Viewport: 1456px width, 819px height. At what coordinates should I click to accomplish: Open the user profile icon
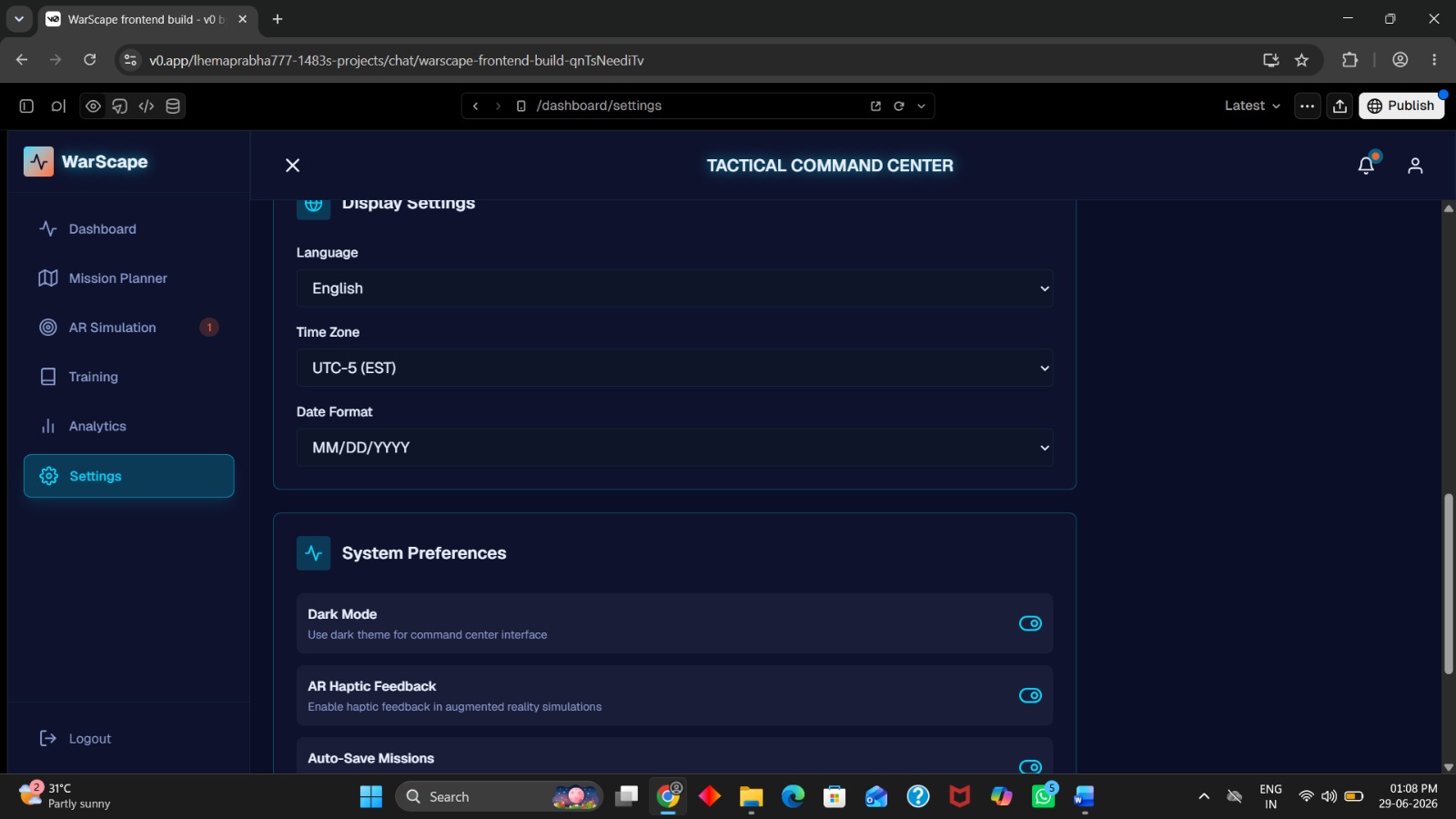[1415, 165]
